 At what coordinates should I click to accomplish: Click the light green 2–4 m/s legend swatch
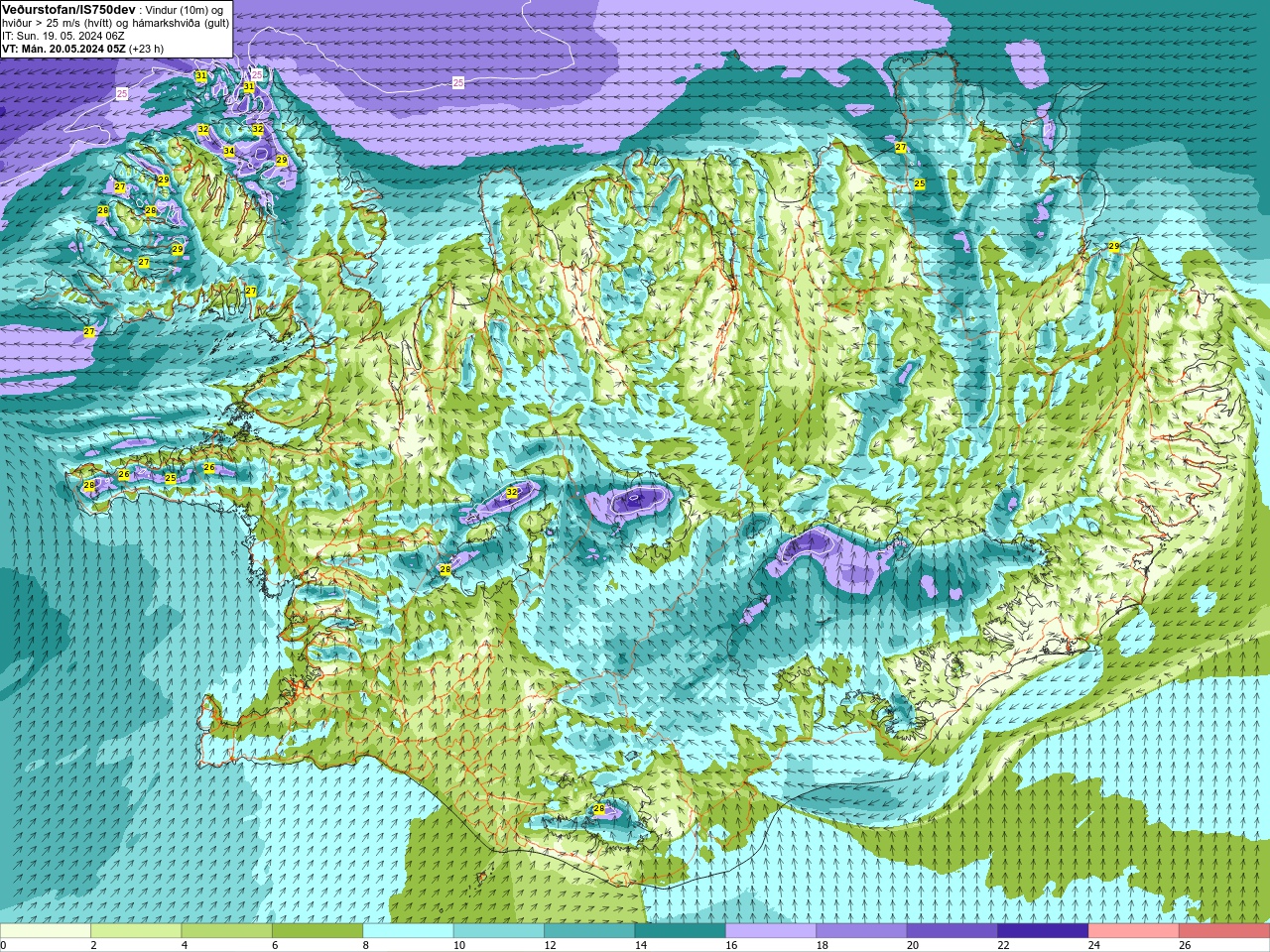pos(136,931)
